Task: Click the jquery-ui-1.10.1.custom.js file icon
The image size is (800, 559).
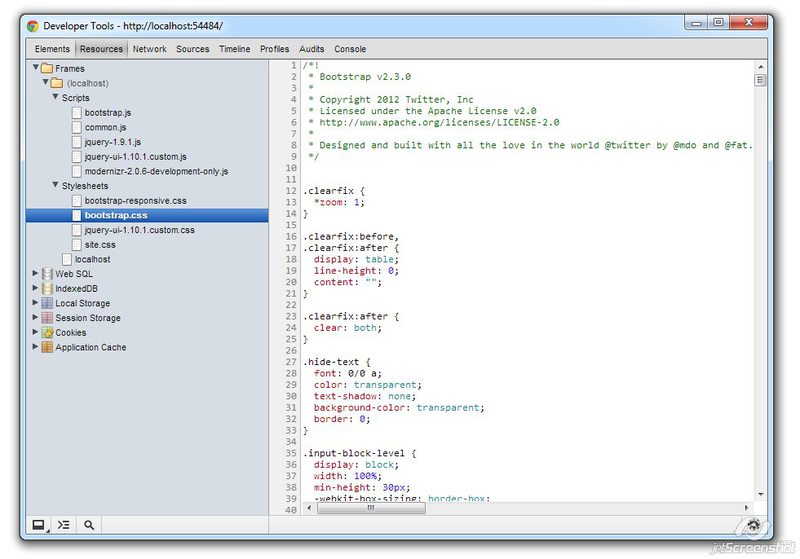Action: [77, 157]
